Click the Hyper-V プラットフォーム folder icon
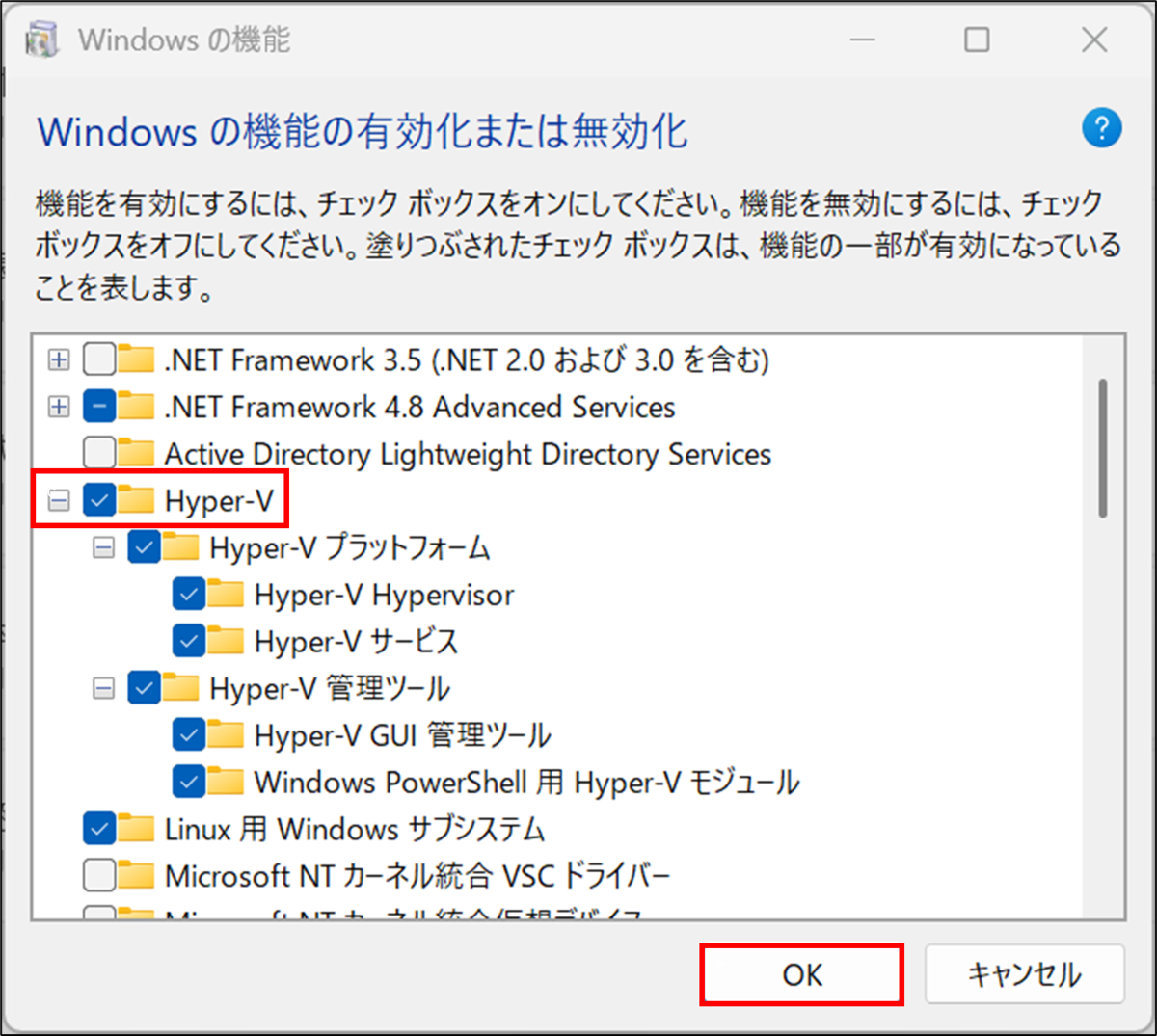Viewport: 1157px width, 1036px height. (181, 547)
